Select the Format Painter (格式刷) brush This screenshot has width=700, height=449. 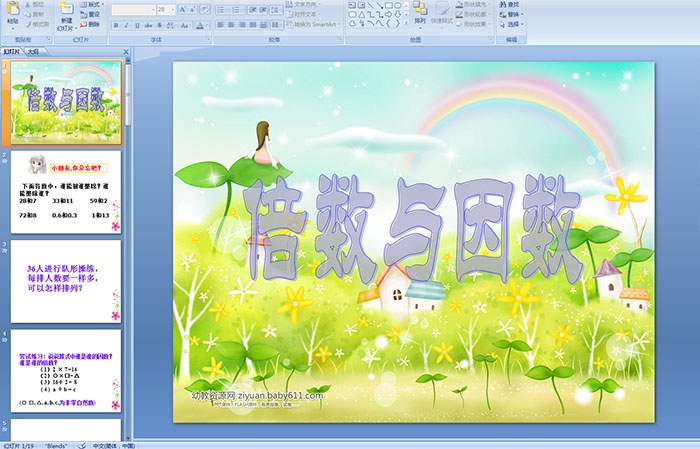(37, 25)
